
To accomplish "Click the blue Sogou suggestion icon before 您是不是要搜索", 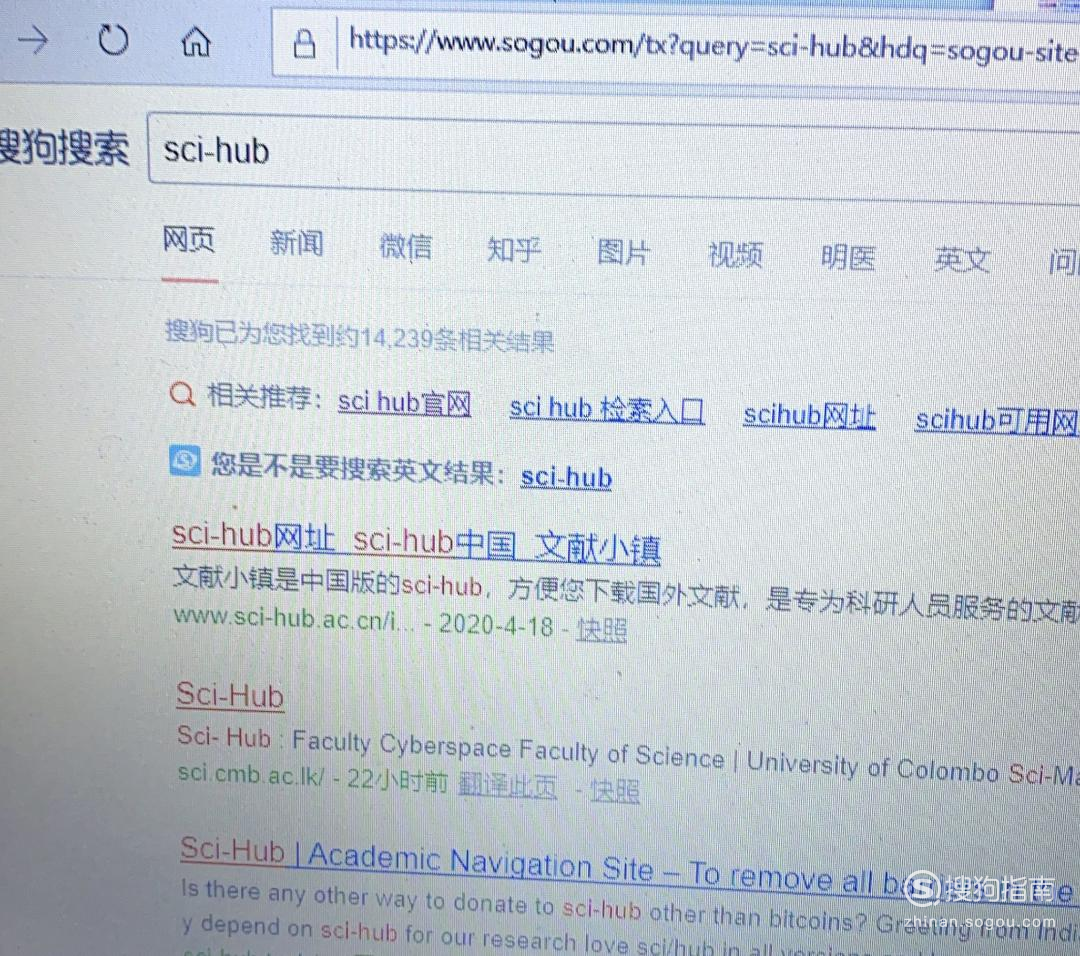I will [x=184, y=460].
